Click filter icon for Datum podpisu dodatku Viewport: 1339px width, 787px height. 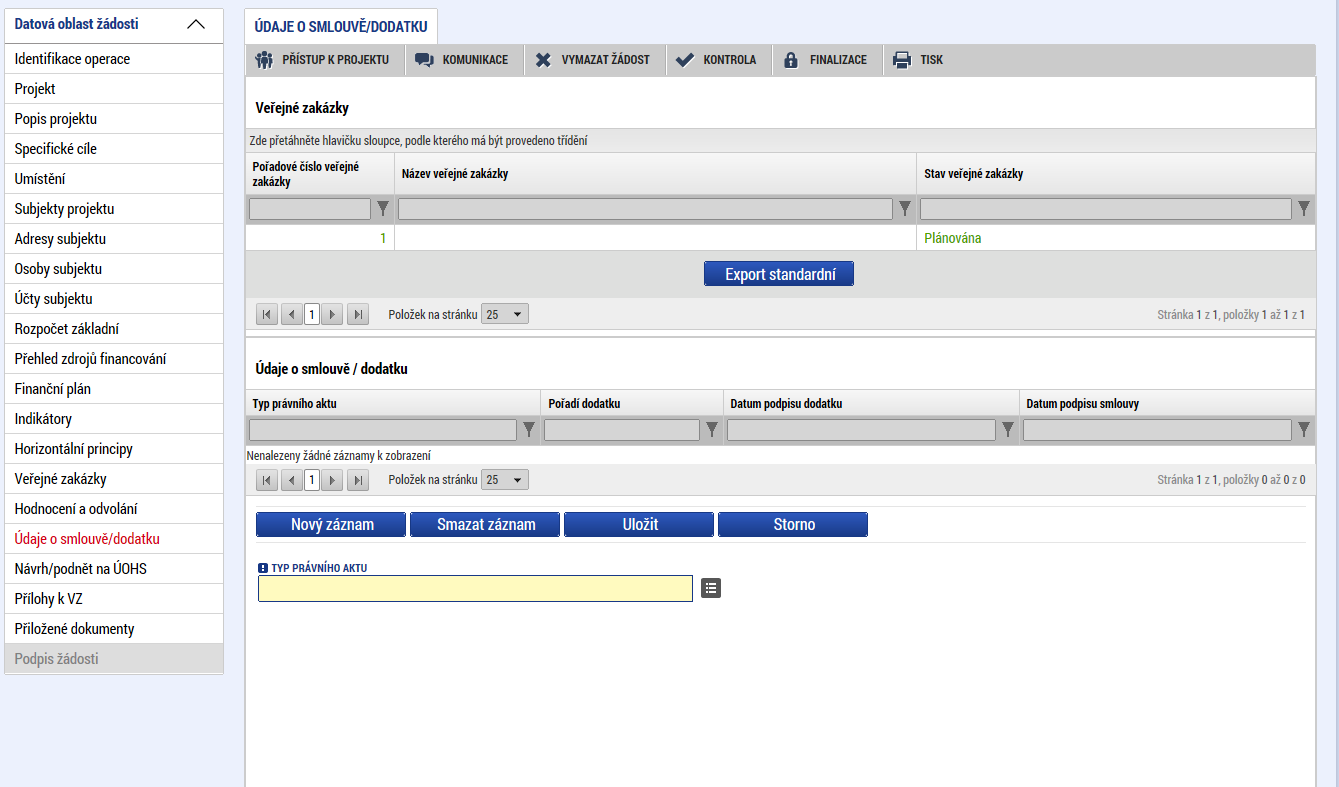click(x=1008, y=430)
